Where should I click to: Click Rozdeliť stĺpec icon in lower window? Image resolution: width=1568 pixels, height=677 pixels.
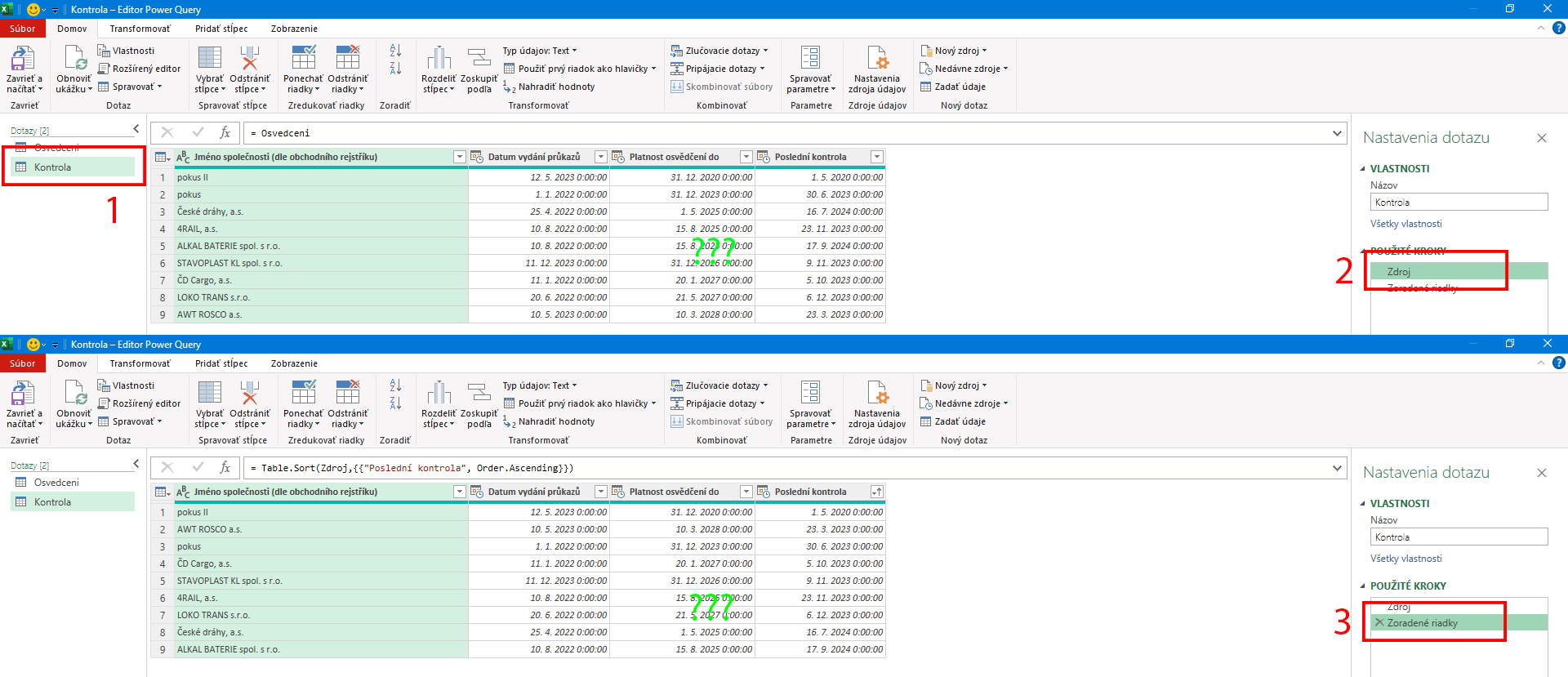(x=439, y=394)
